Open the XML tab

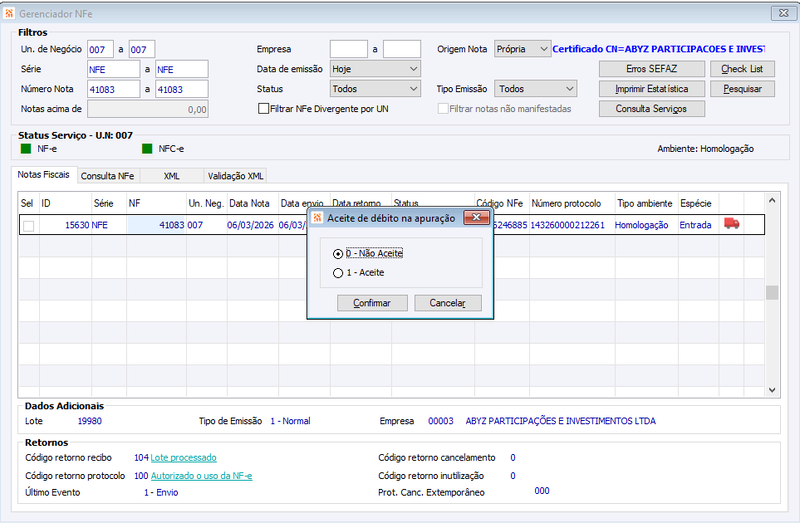(x=171, y=176)
